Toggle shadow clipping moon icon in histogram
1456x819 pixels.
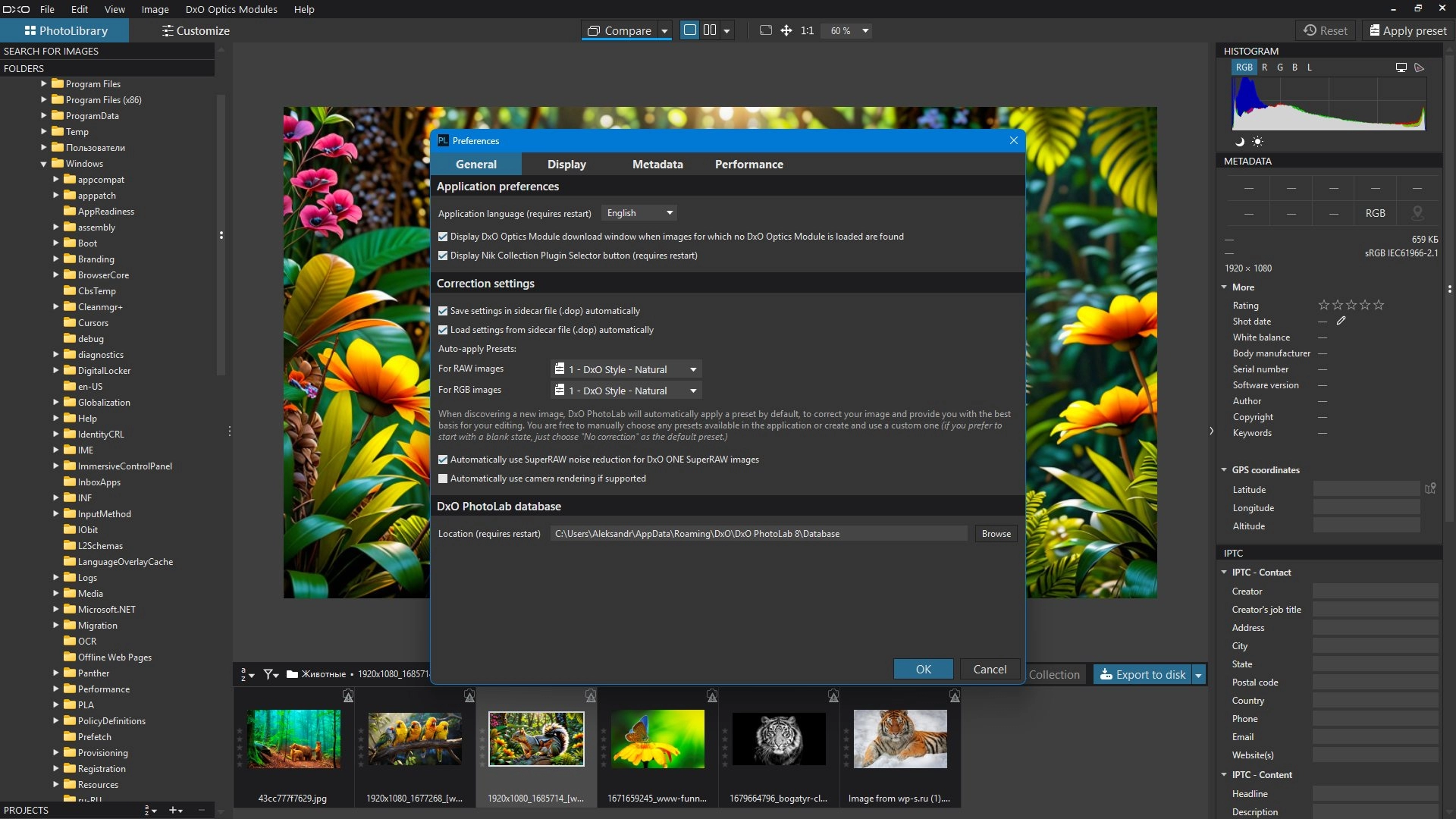[x=1240, y=142]
